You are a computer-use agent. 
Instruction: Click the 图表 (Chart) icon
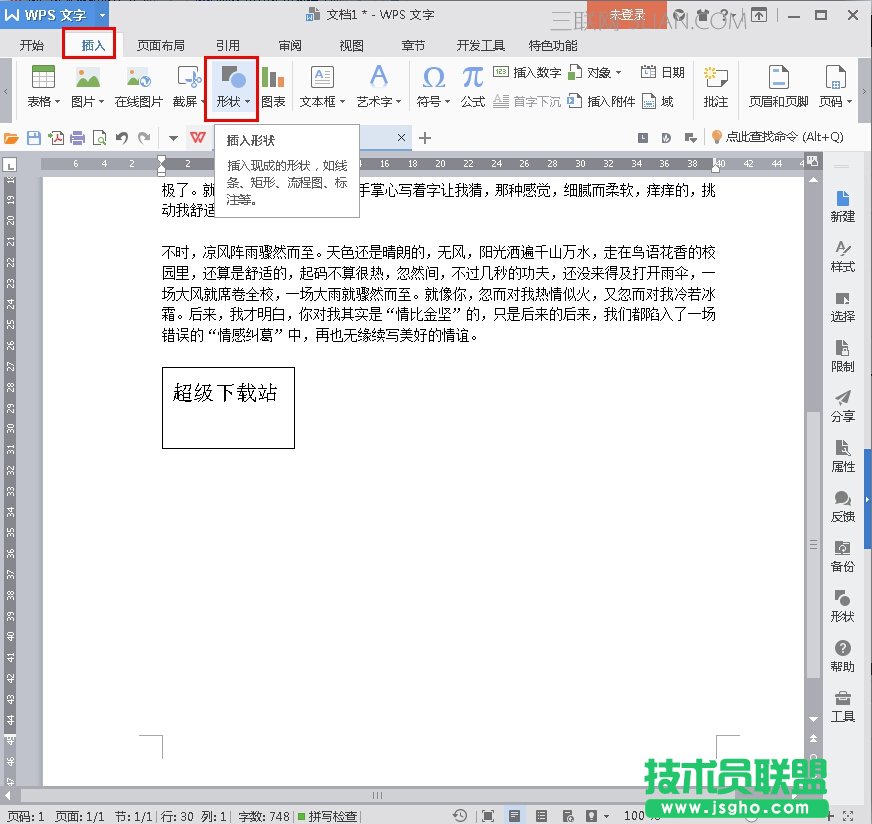(x=273, y=78)
